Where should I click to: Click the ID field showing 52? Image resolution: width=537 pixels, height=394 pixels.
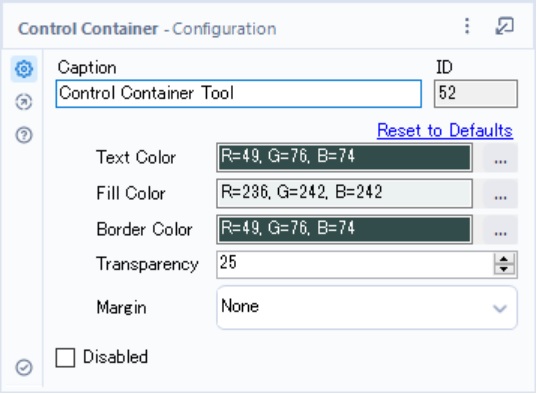476,94
